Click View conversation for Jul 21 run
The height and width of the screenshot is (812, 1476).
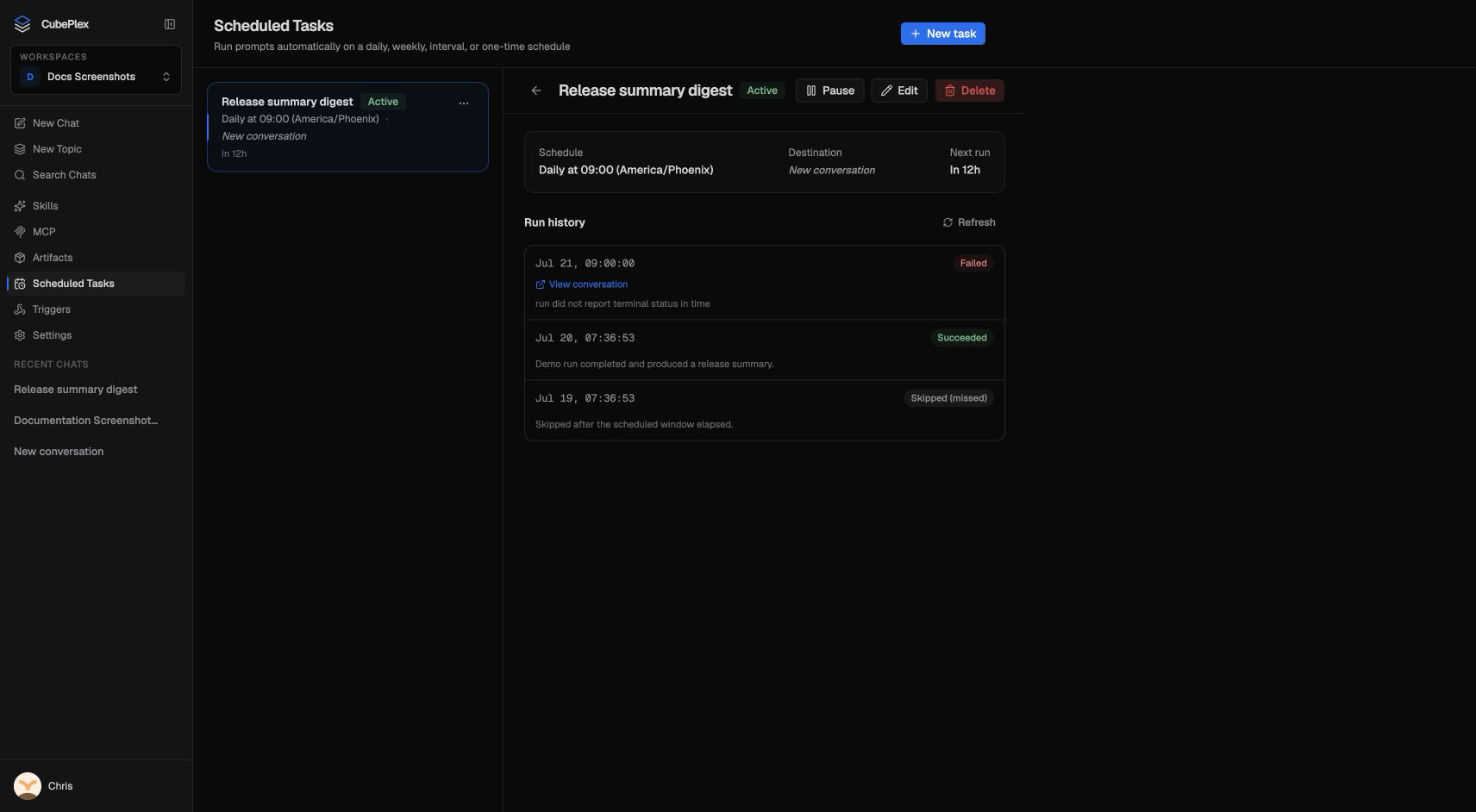coord(582,284)
